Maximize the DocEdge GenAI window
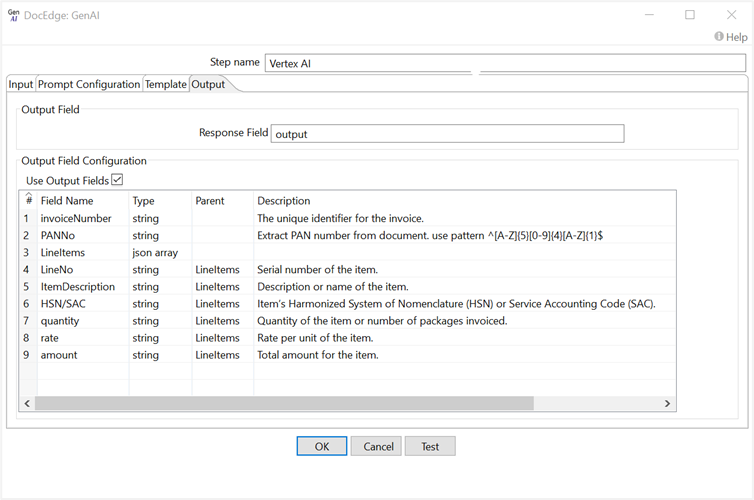 point(689,15)
